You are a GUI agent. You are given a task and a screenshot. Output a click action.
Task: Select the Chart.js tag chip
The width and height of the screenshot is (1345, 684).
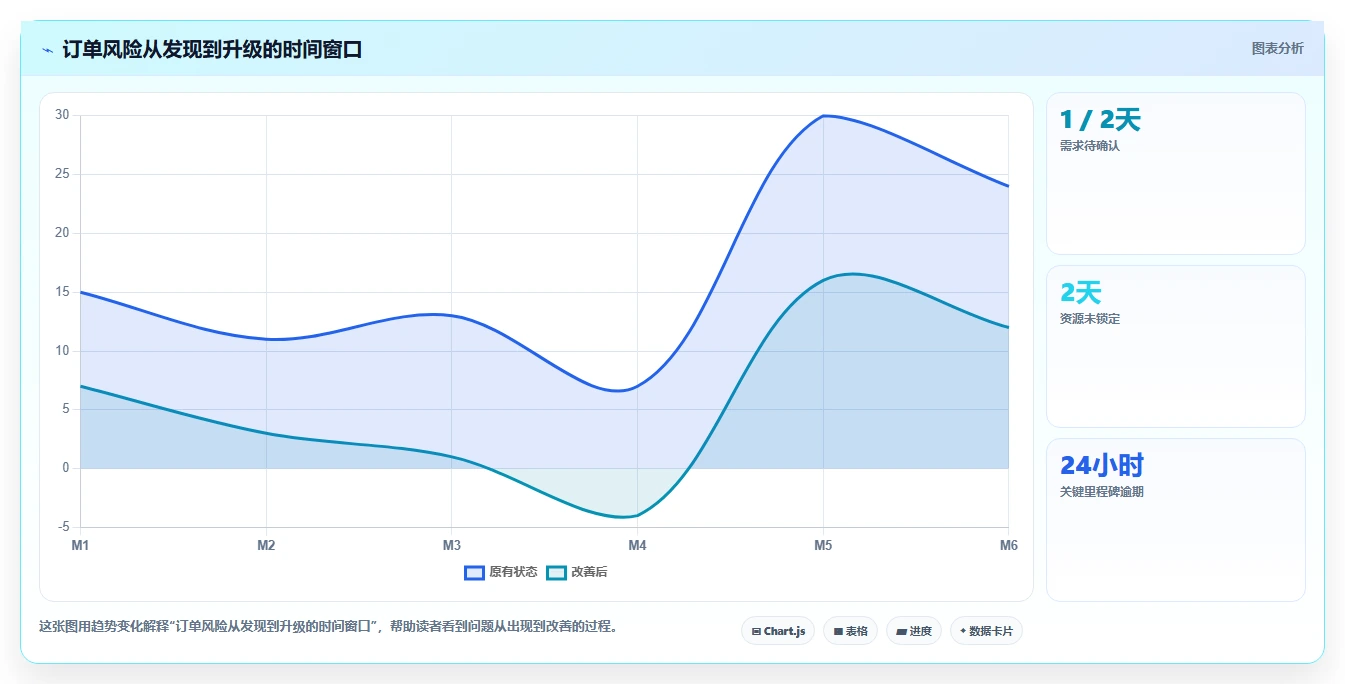click(778, 631)
